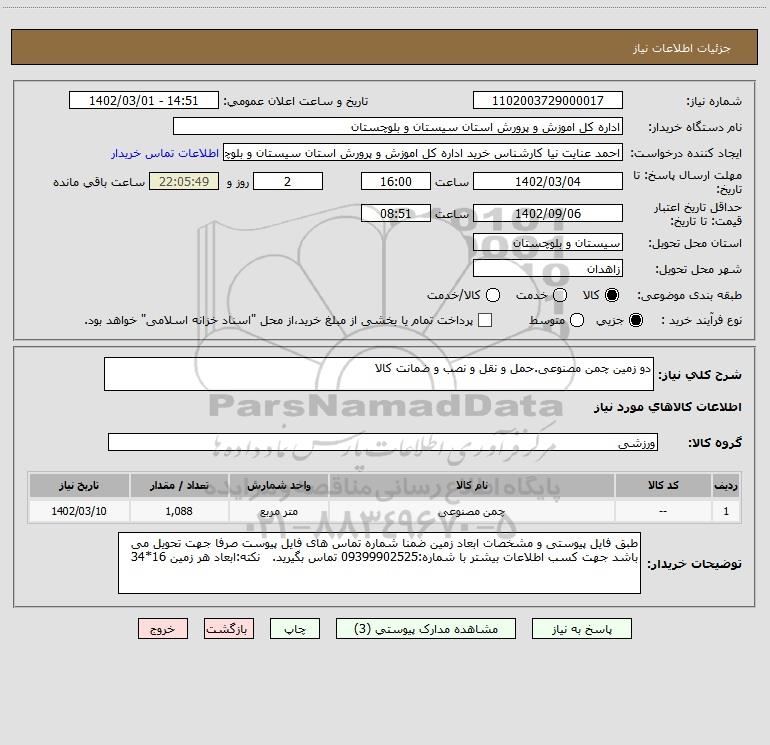Click the توضیحات خریدار notes text box

click(379, 563)
